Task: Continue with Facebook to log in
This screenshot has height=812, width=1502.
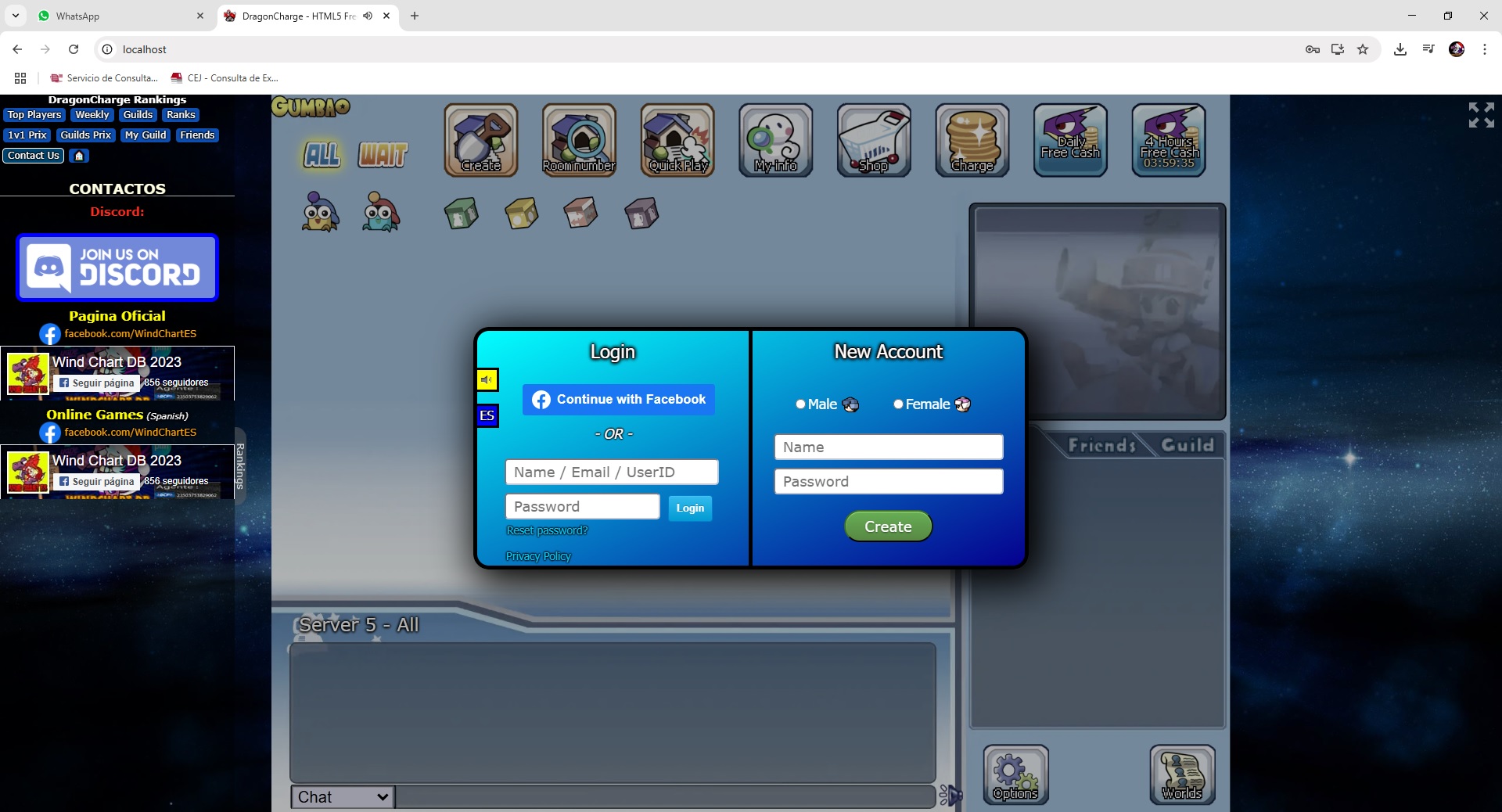Action: coord(618,400)
